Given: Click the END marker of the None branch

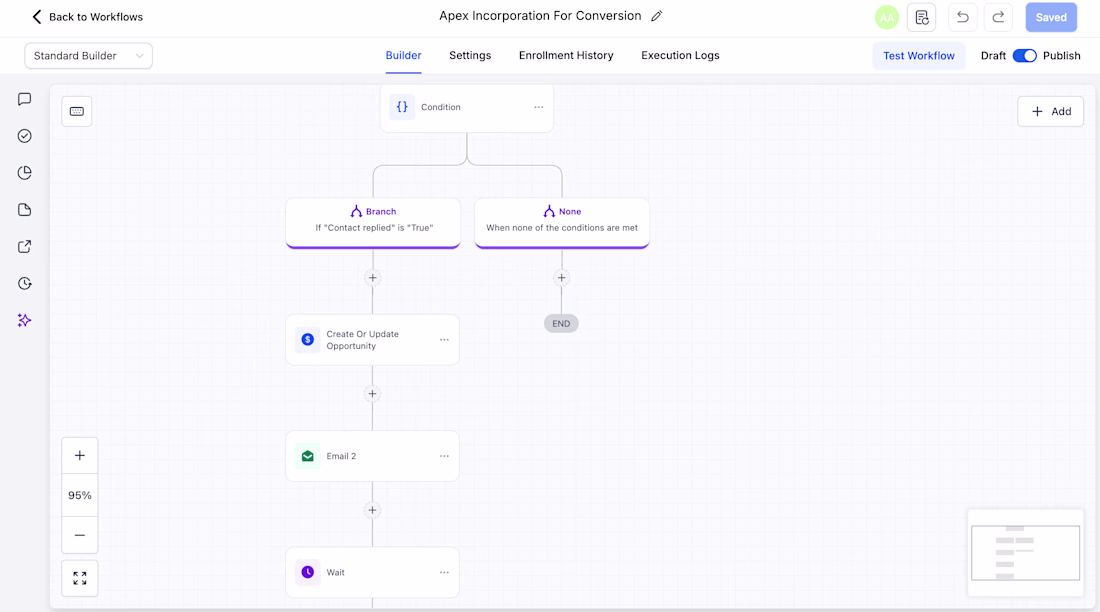Looking at the screenshot, I should coord(561,324).
